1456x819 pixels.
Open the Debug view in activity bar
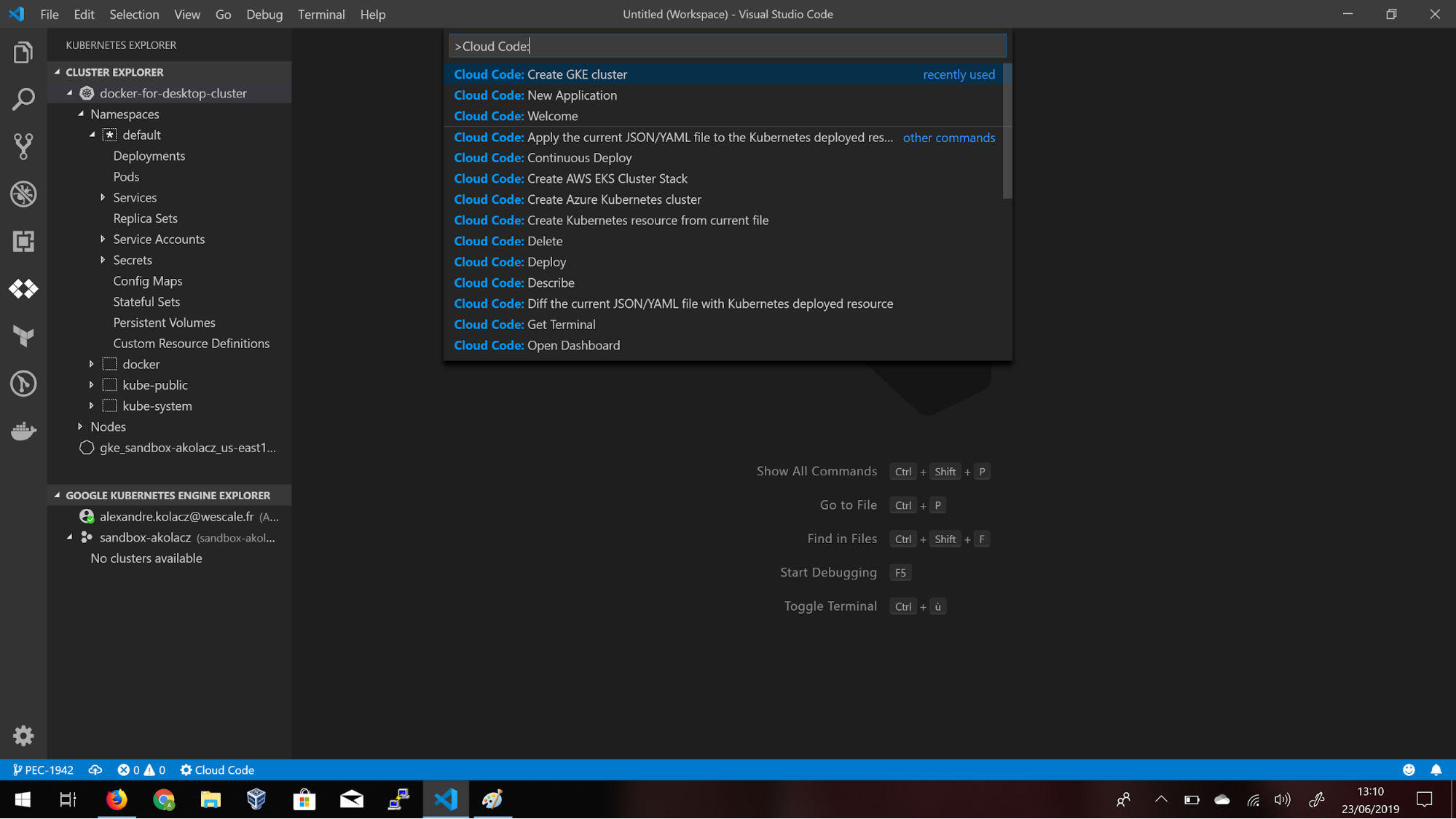[x=23, y=194]
